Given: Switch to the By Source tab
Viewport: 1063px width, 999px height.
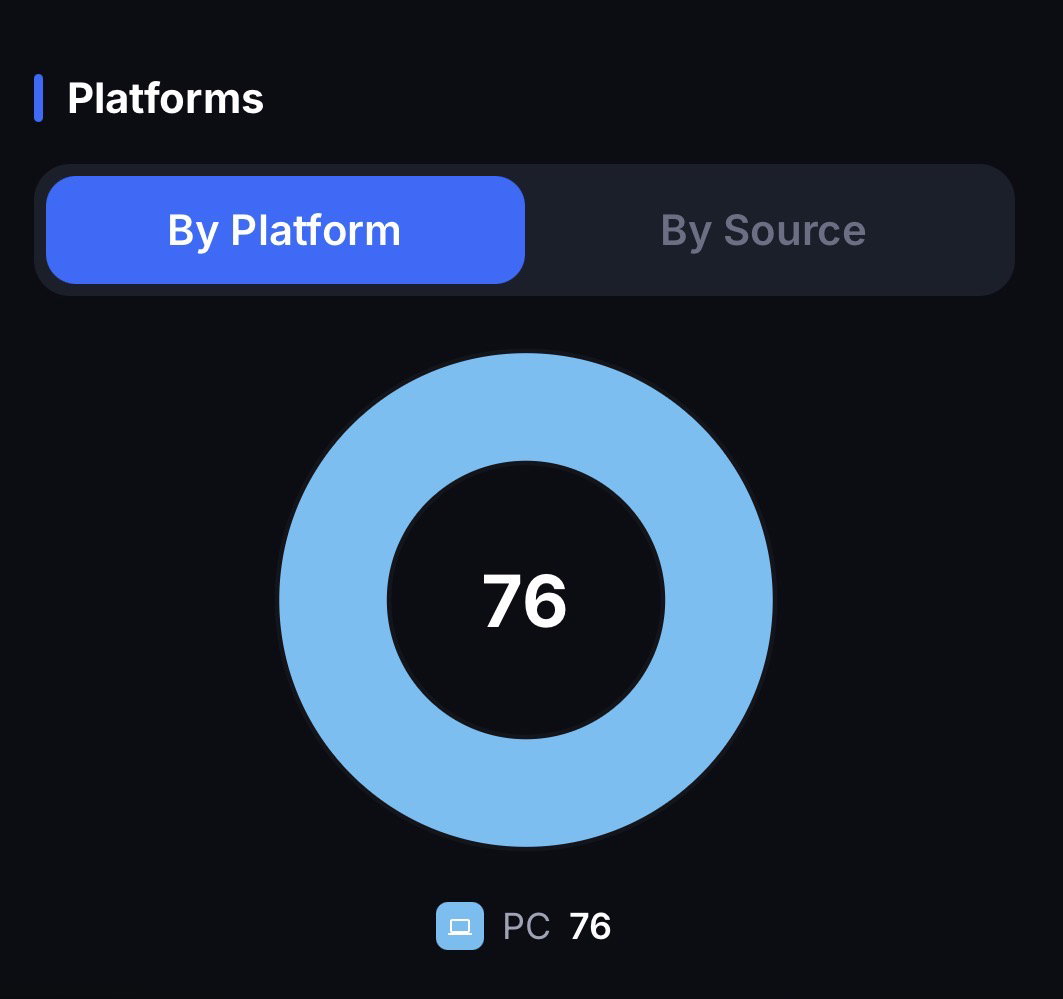Looking at the screenshot, I should (763, 230).
